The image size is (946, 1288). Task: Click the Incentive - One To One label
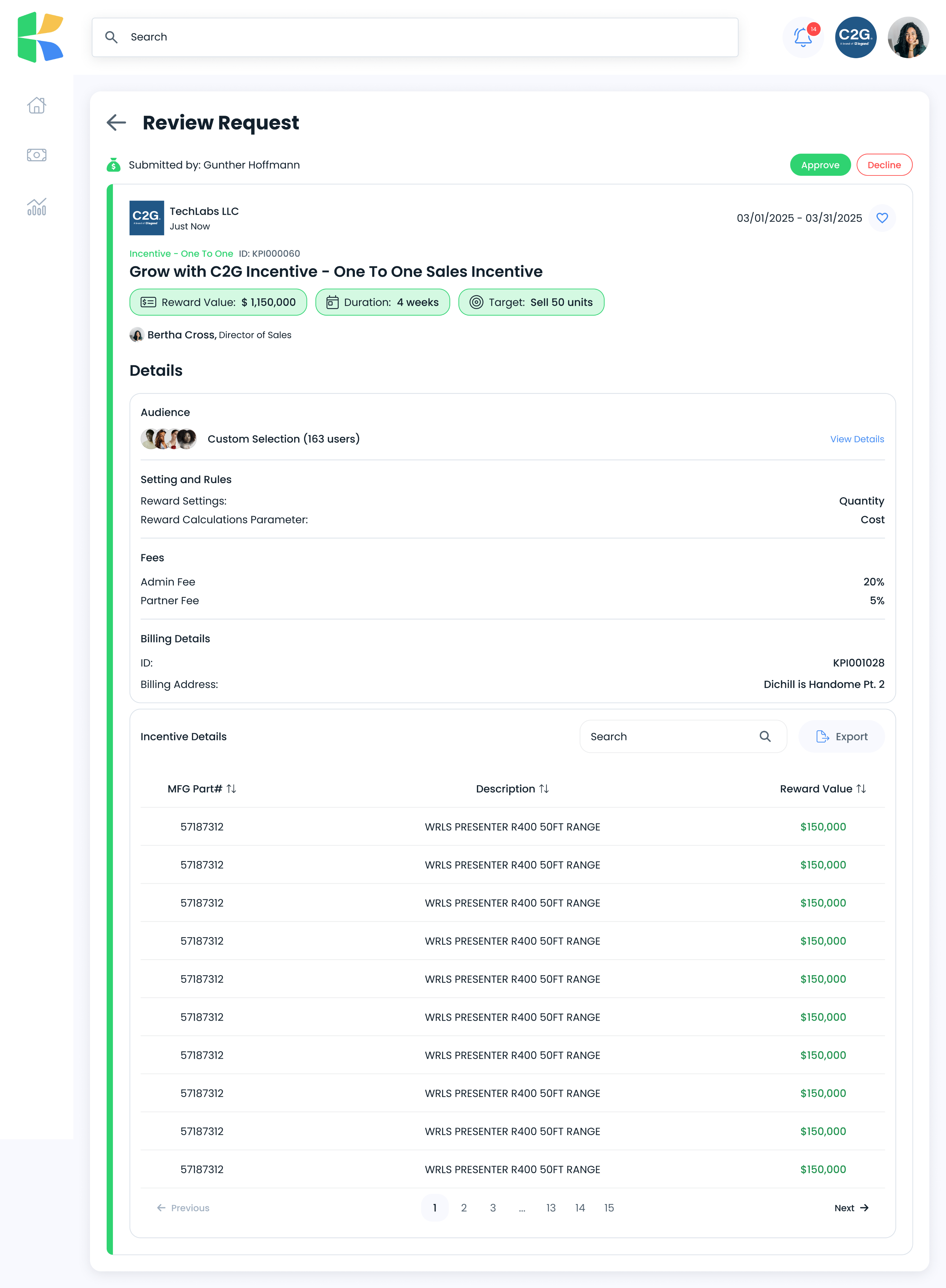pos(181,253)
